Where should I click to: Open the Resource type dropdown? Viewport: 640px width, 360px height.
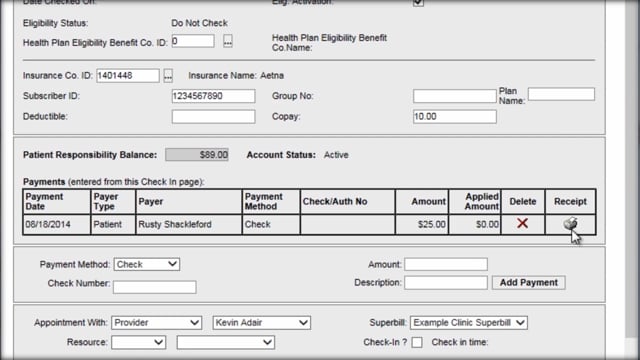pyautogui.click(x=138, y=342)
